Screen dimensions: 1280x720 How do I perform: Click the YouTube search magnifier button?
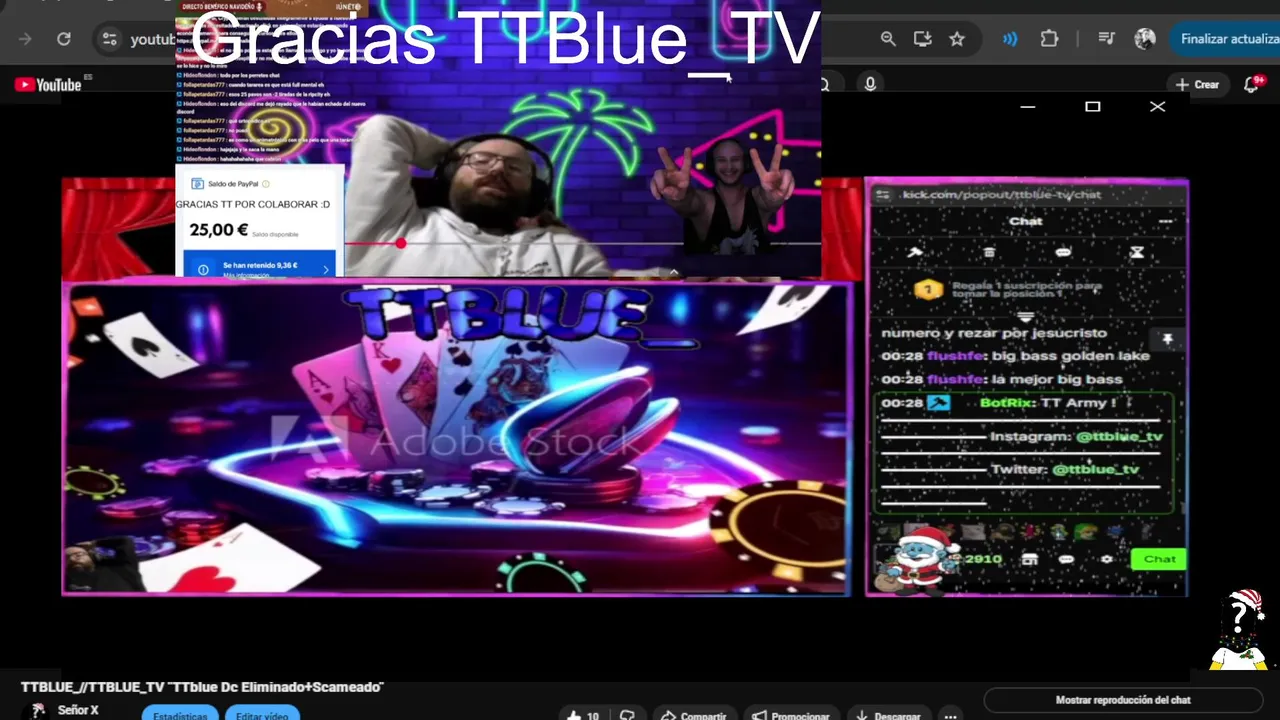click(826, 85)
